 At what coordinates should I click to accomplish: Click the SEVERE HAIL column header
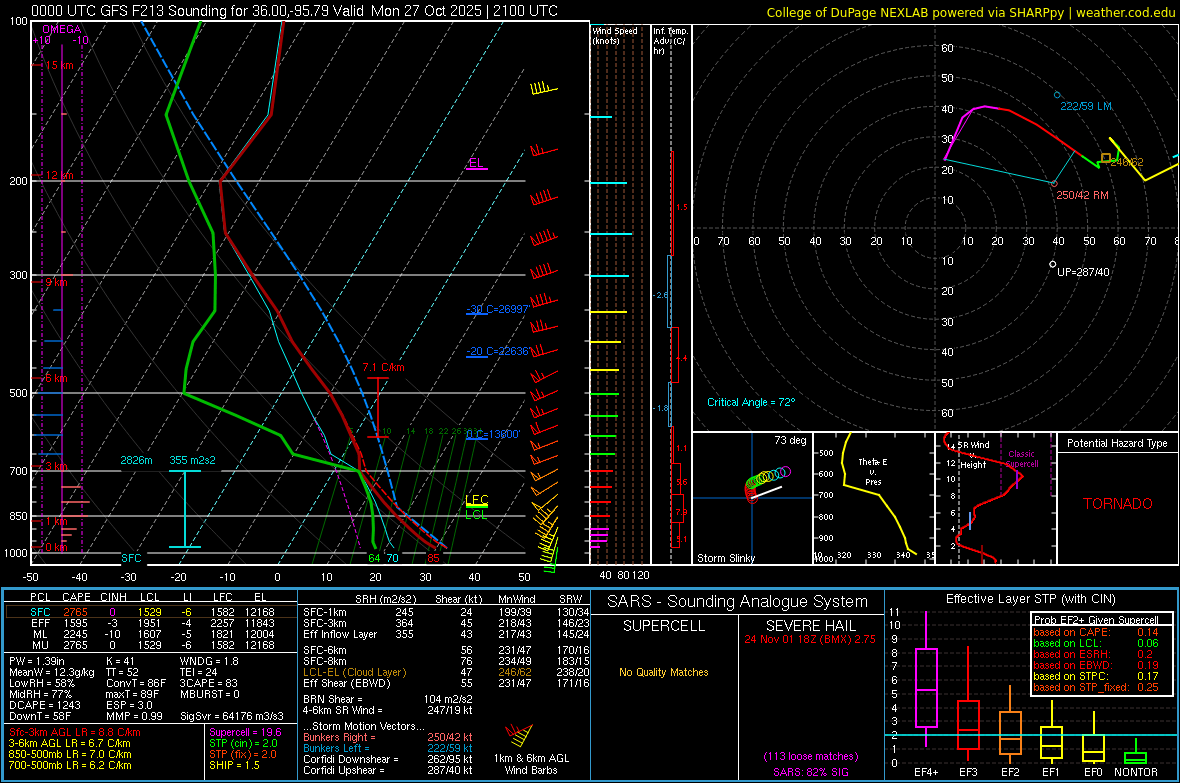[x=810, y=626]
